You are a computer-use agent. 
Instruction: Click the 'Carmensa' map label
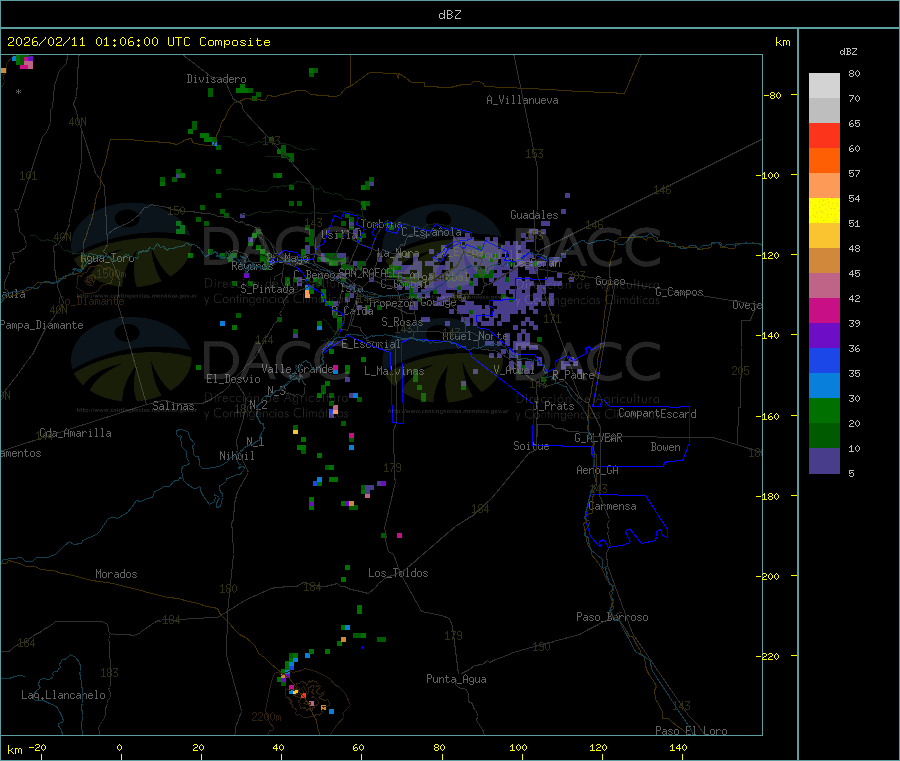(x=612, y=506)
